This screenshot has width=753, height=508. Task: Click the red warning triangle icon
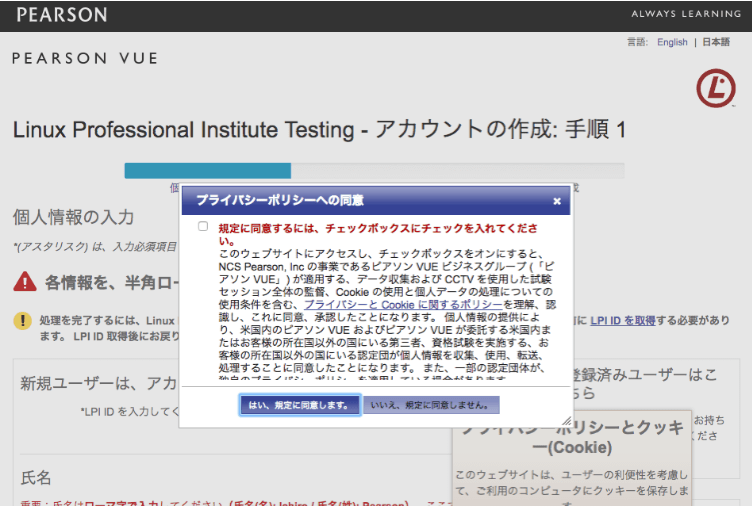pyautogui.click(x=24, y=282)
